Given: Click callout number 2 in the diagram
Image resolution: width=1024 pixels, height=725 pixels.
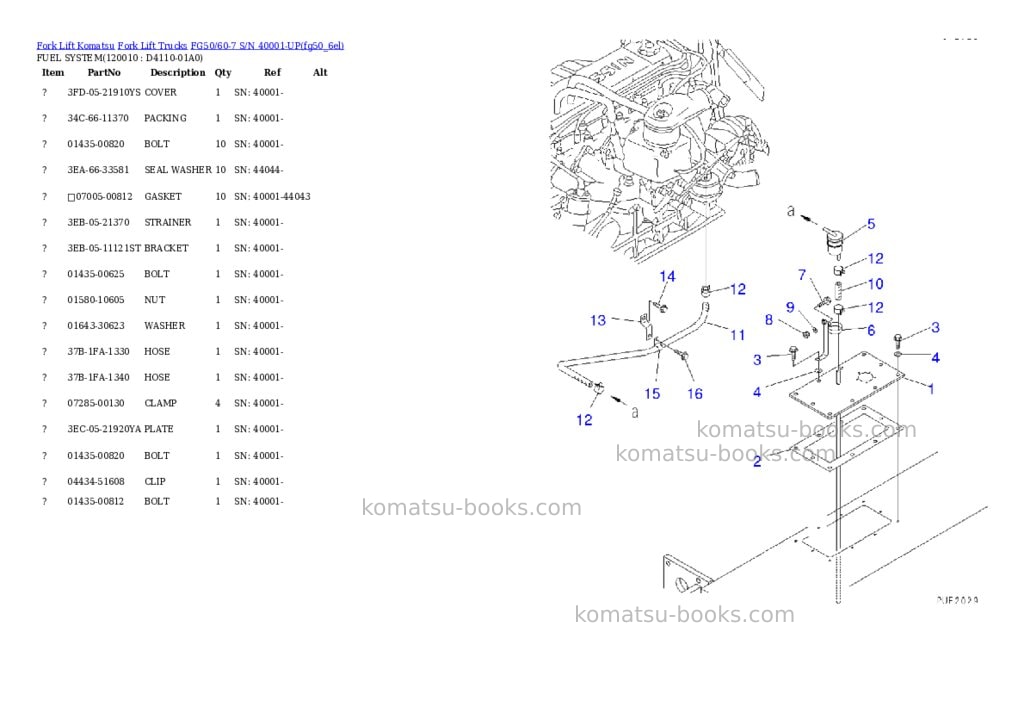Looking at the screenshot, I should [x=758, y=462].
